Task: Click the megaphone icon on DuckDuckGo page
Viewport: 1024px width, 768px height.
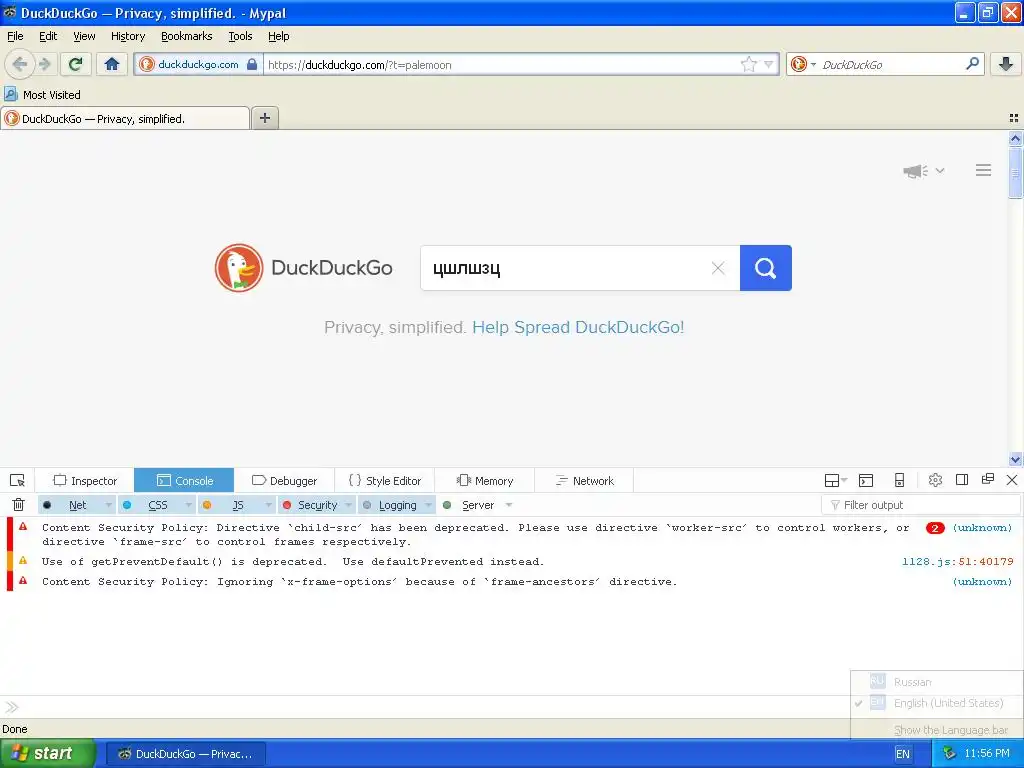Action: tap(916, 171)
